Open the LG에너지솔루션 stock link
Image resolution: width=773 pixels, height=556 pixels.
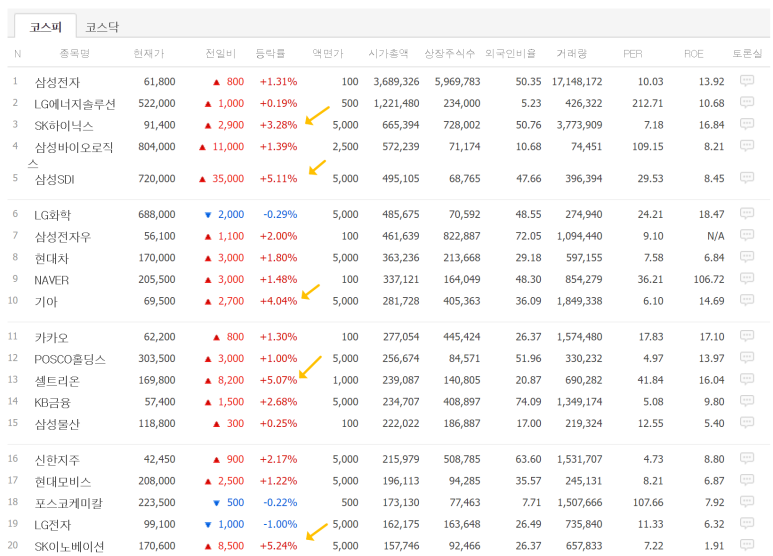click(75, 104)
